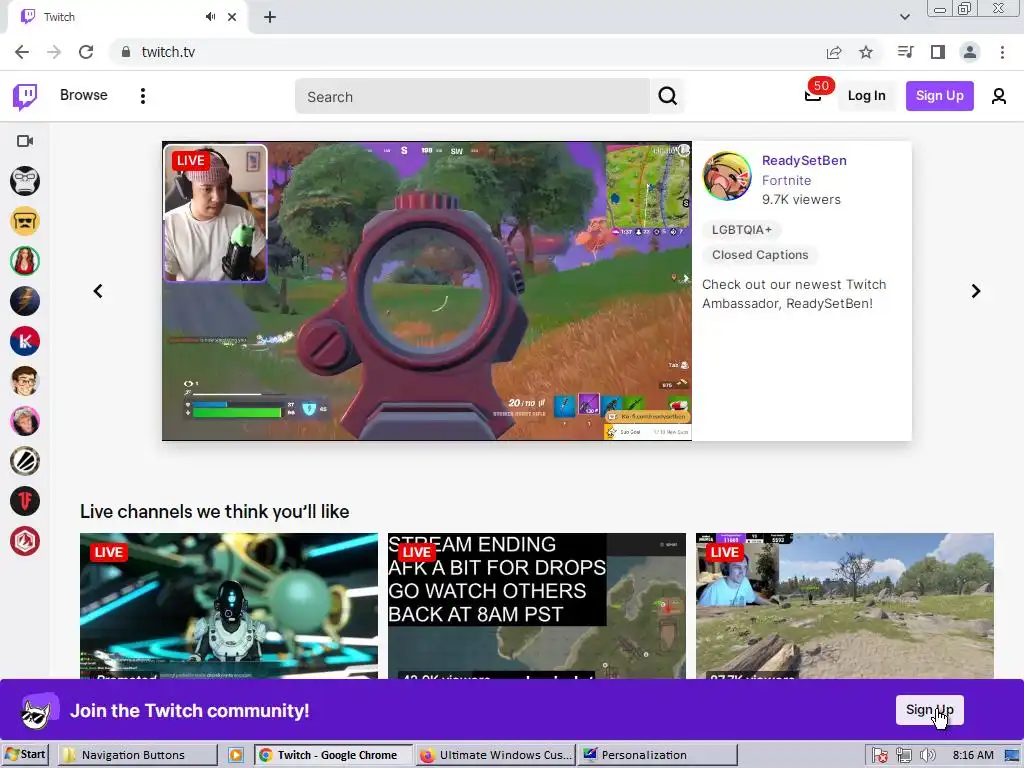Click the purple Sign Up button in header
Screen dimensions: 1024x768
click(x=939, y=96)
